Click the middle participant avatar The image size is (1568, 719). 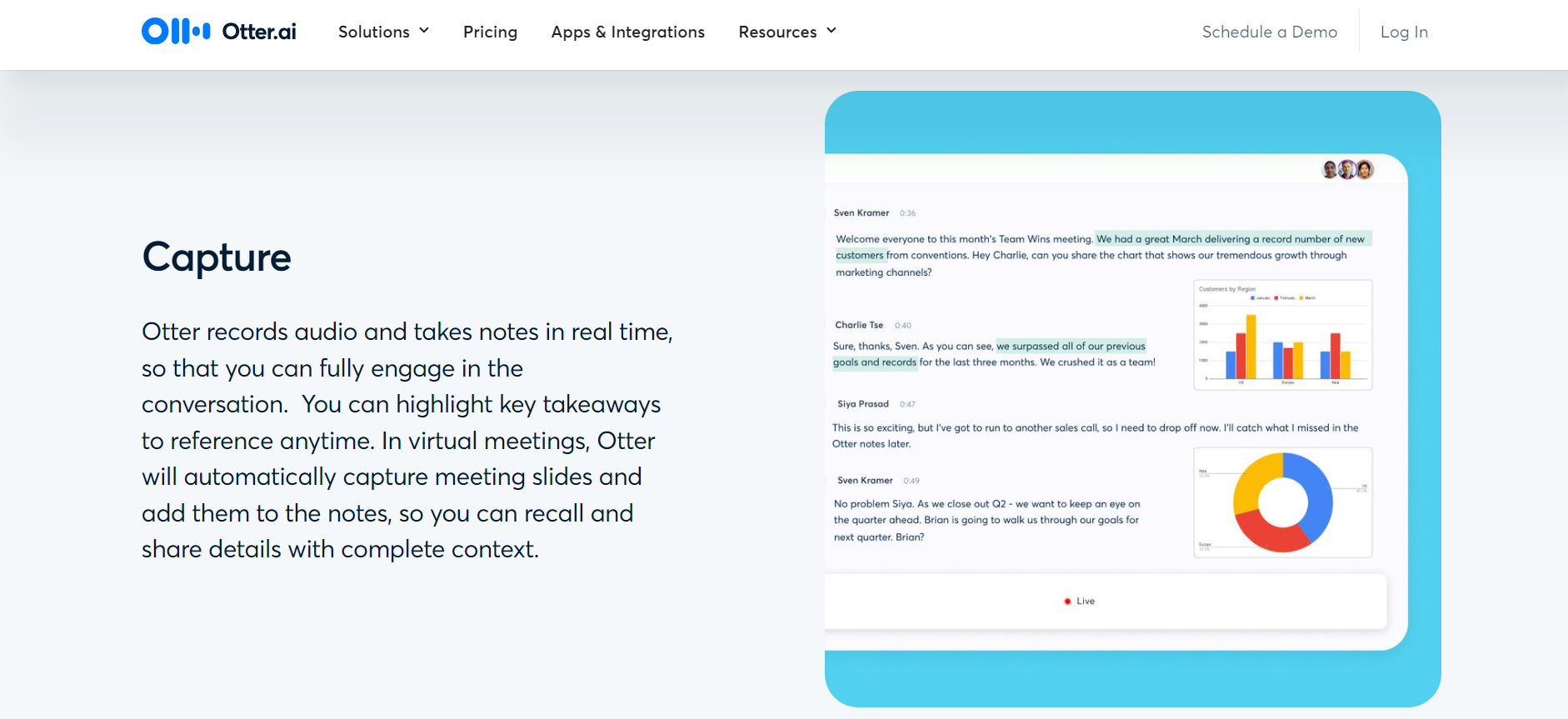point(1346,170)
